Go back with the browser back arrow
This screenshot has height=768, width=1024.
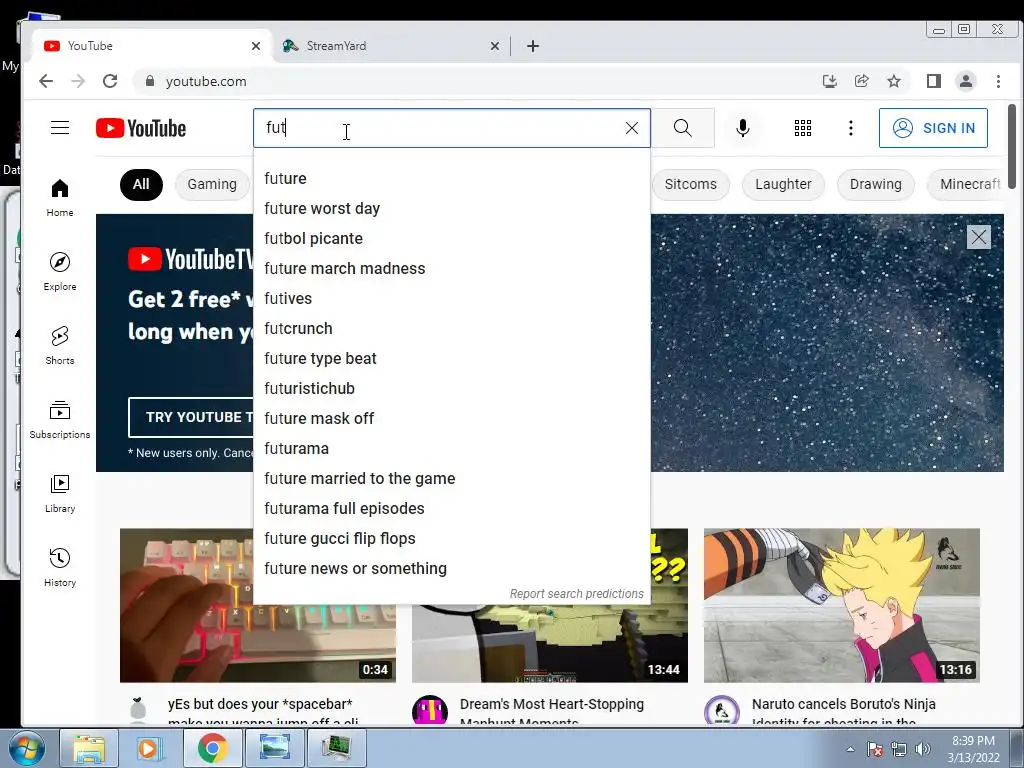(46, 81)
